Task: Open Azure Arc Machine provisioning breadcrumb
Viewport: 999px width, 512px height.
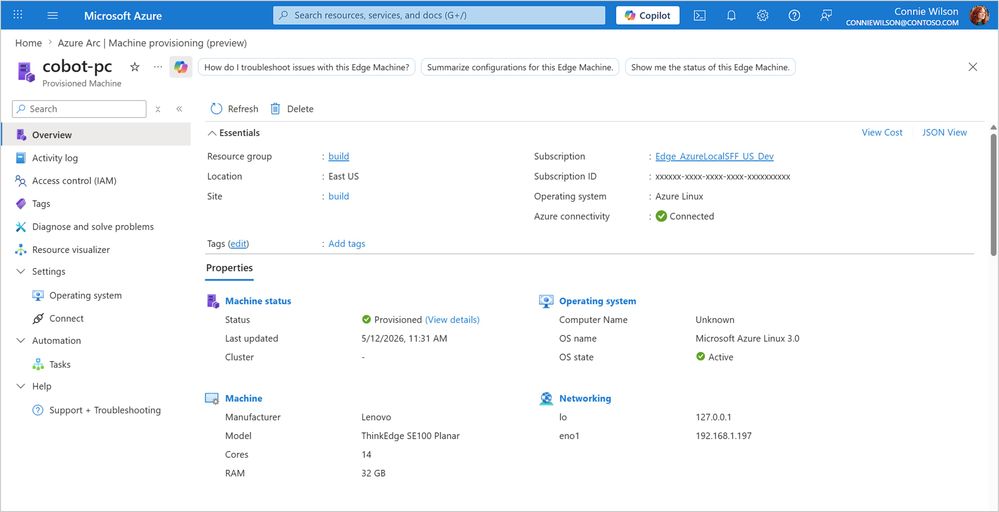Action: [x=152, y=43]
